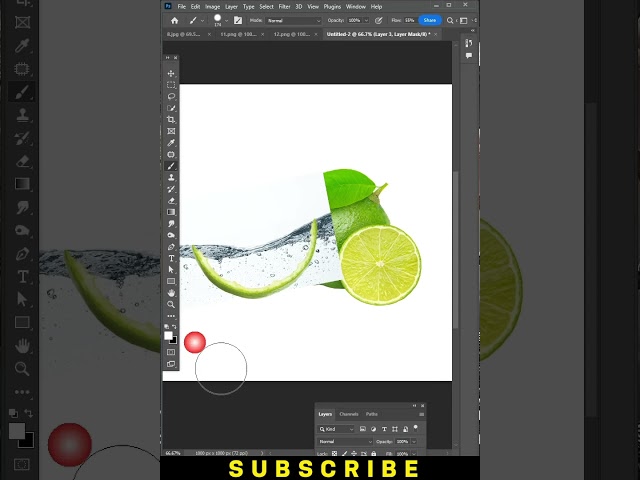
Task: Toggle filter for adjustment layers
Action: click(x=373, y=429)
